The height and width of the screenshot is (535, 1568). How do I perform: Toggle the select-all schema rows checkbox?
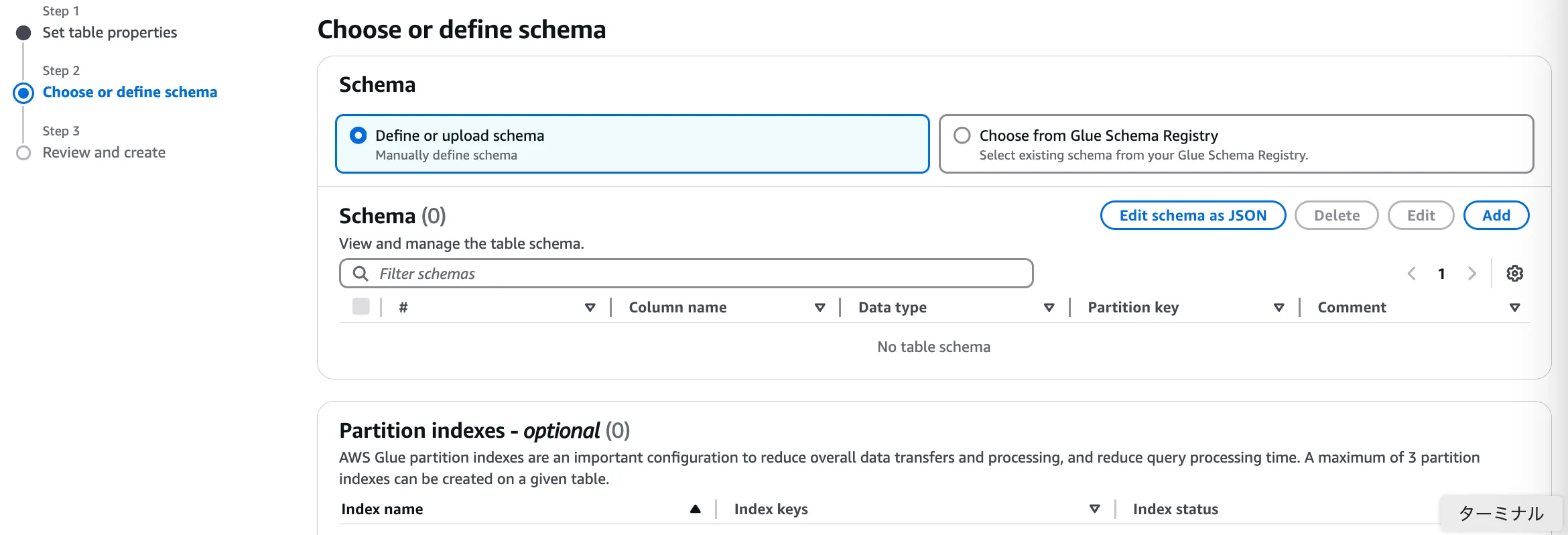(361, 306)
